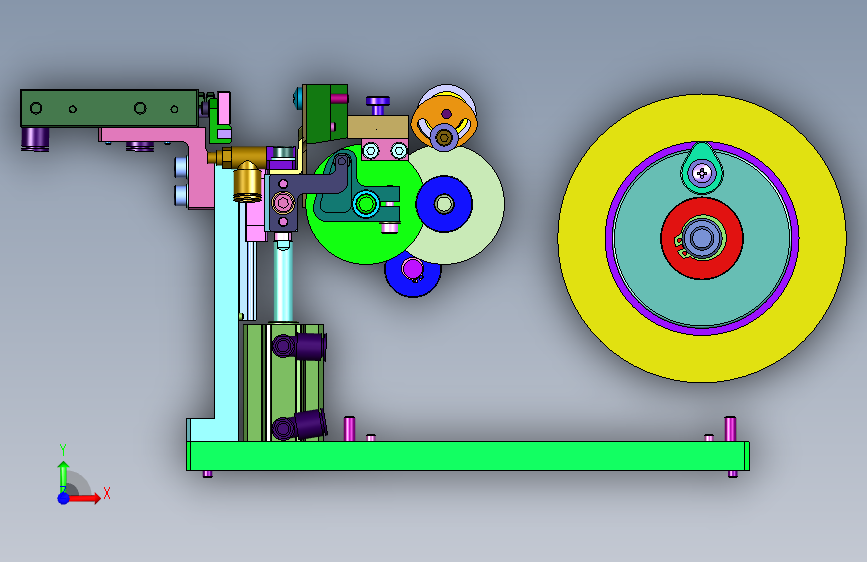
Task: Select the long green base plate
Action: click(x=468, y=456)
